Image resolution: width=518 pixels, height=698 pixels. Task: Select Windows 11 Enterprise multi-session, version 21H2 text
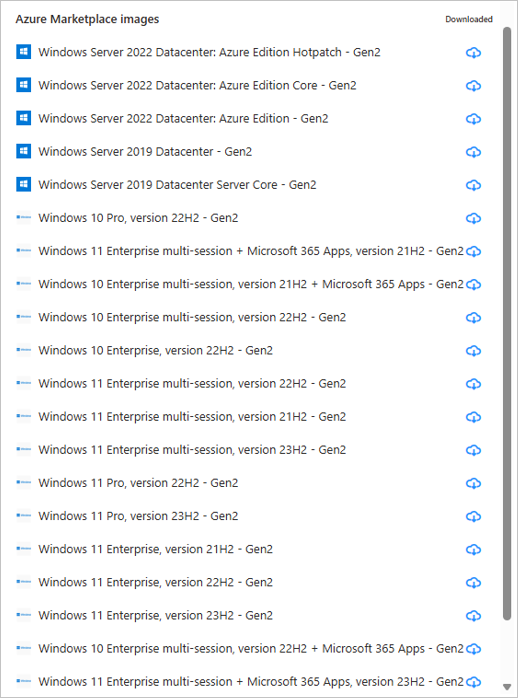click(192, 416)
